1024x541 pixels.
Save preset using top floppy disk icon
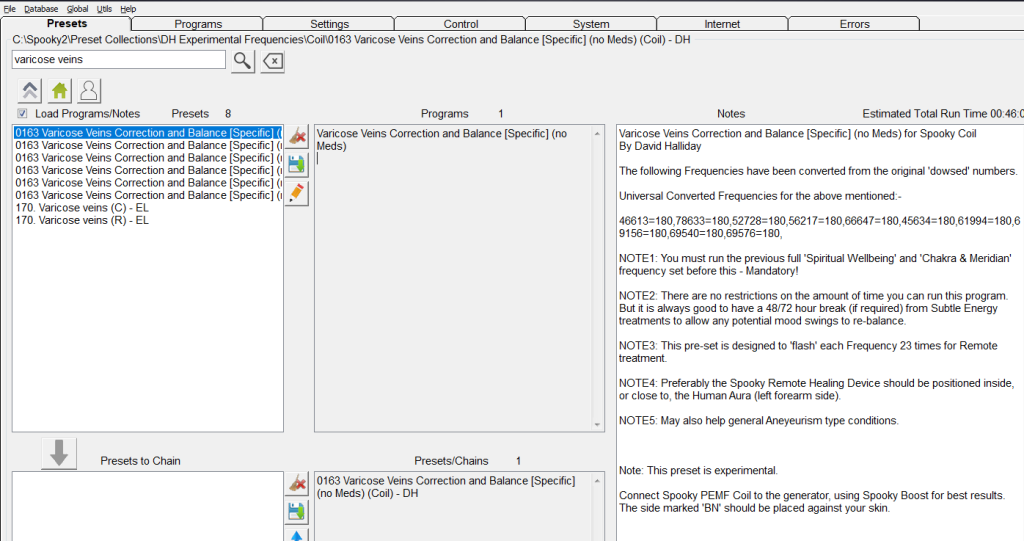coord(297,165)
